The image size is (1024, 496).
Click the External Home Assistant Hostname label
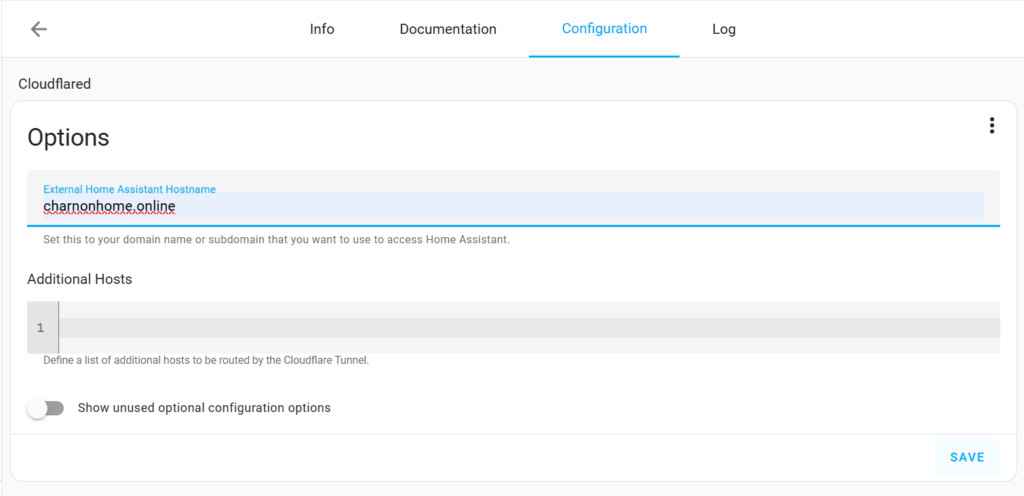click(129, 189)
